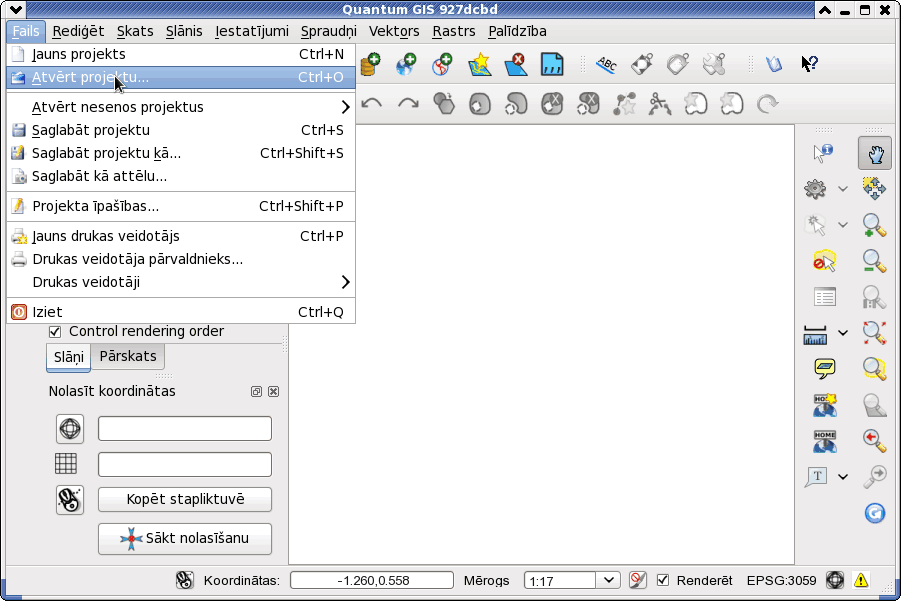Click the Koordinātas value field

[x=372, y=580]
